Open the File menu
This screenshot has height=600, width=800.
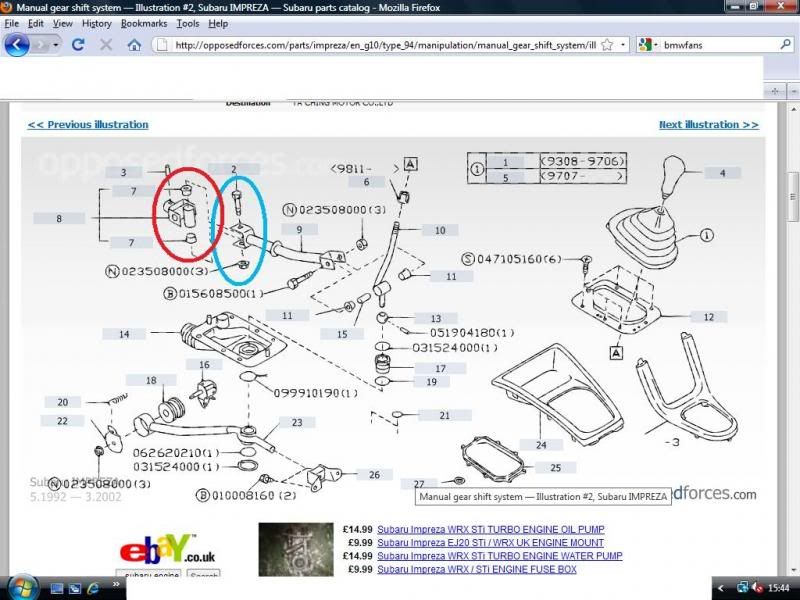(12, 23)
